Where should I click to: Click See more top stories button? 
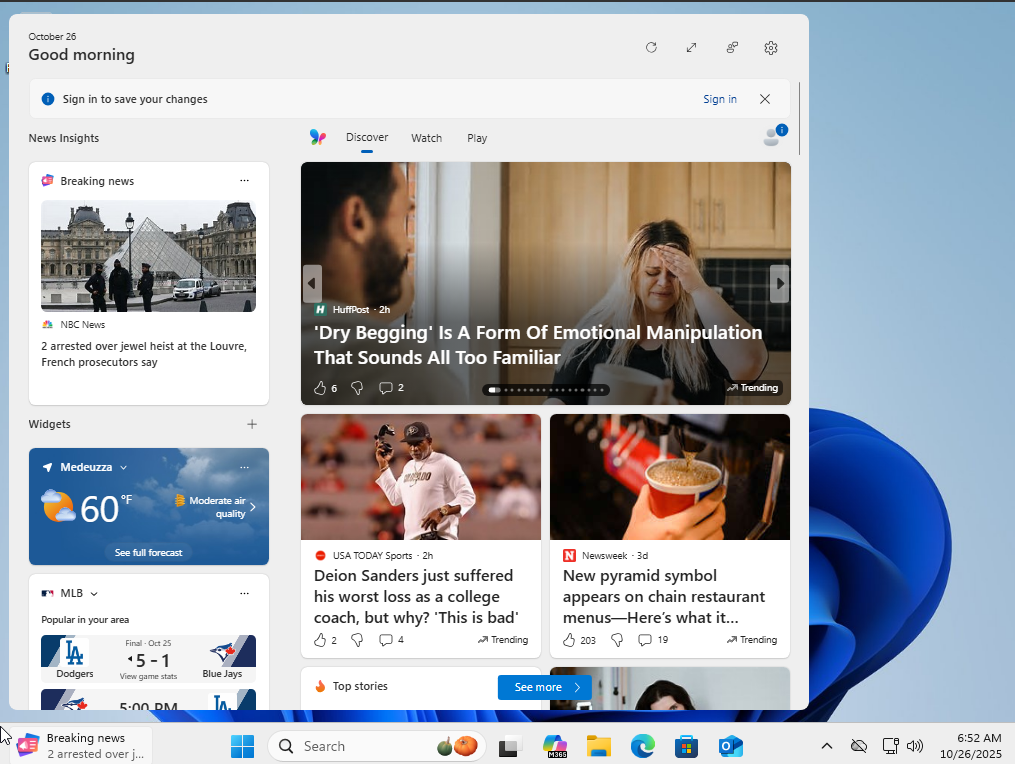click(x=545, y=687)
